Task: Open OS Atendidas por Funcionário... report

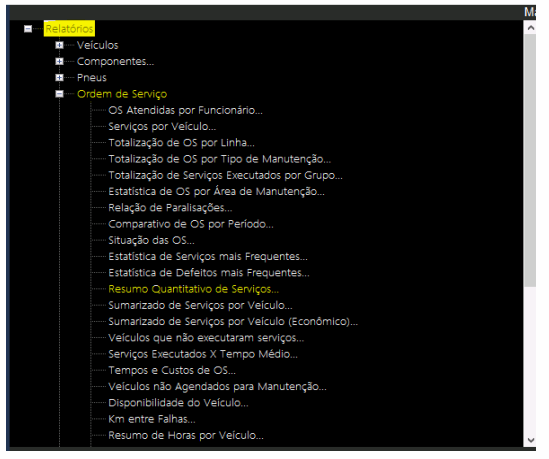Action: coord(186,110)
